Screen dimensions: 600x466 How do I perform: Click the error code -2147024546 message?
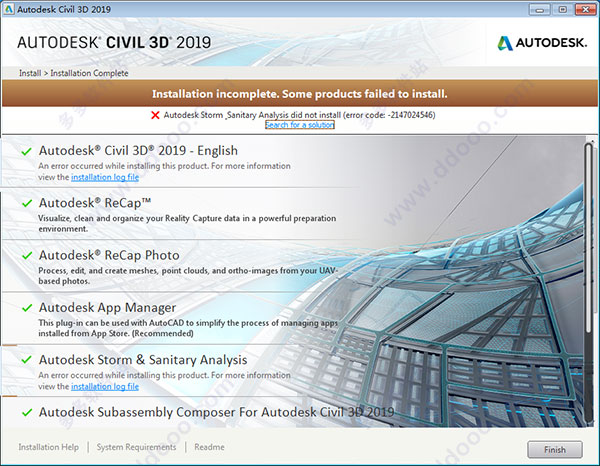300,115
